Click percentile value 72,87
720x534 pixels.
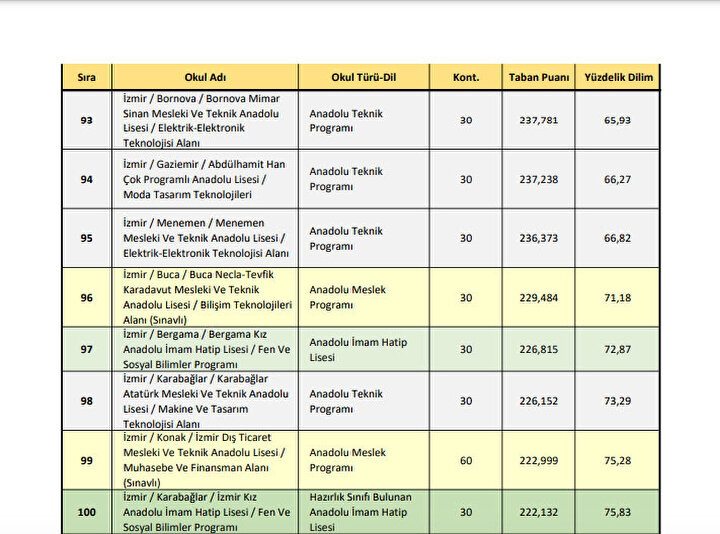pyautogui.click(x=618, y=349)
